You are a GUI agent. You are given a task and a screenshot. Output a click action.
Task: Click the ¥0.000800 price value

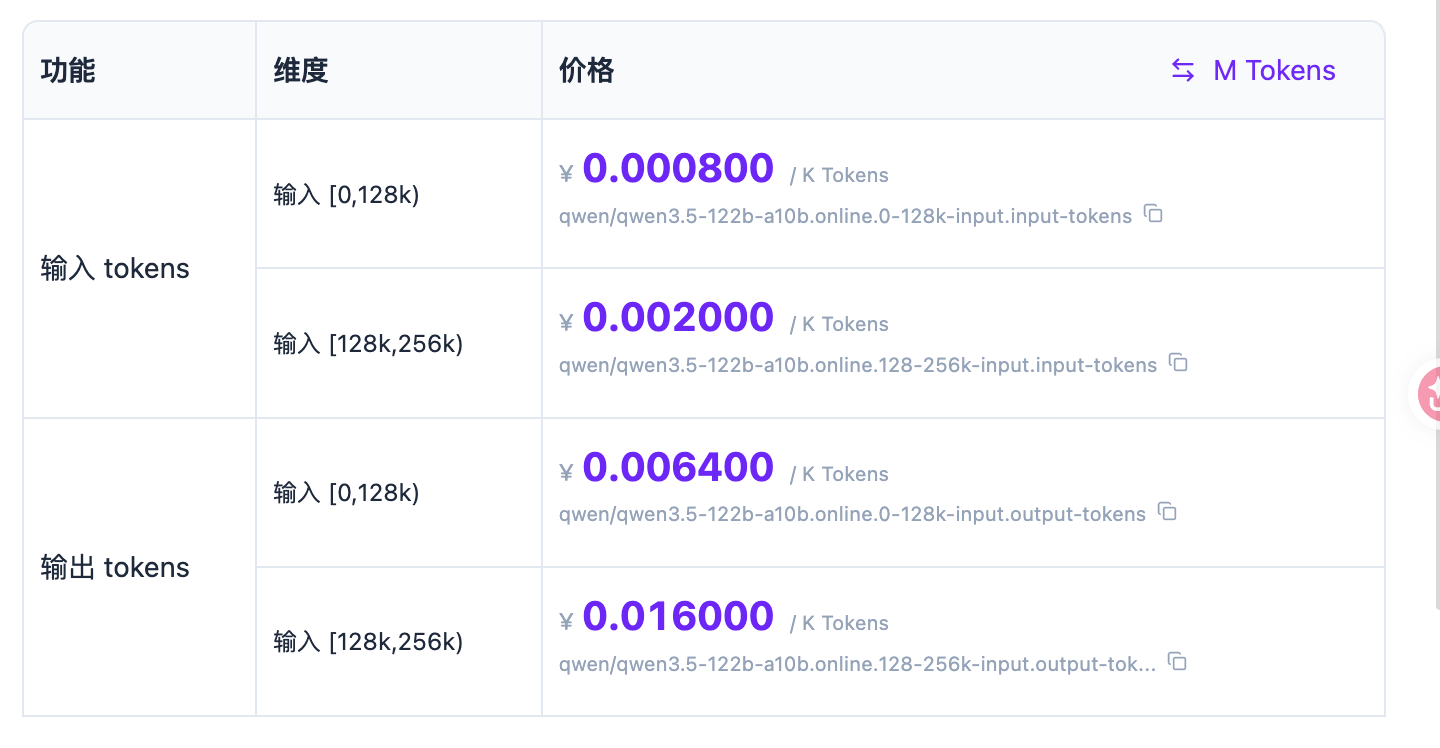tap(677, 168)
